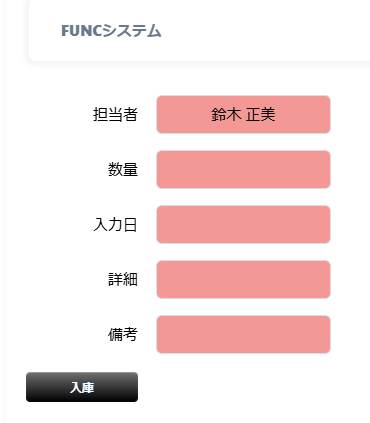Click the FUNCシステム header title
370x423 pixels.
[111, 31]
